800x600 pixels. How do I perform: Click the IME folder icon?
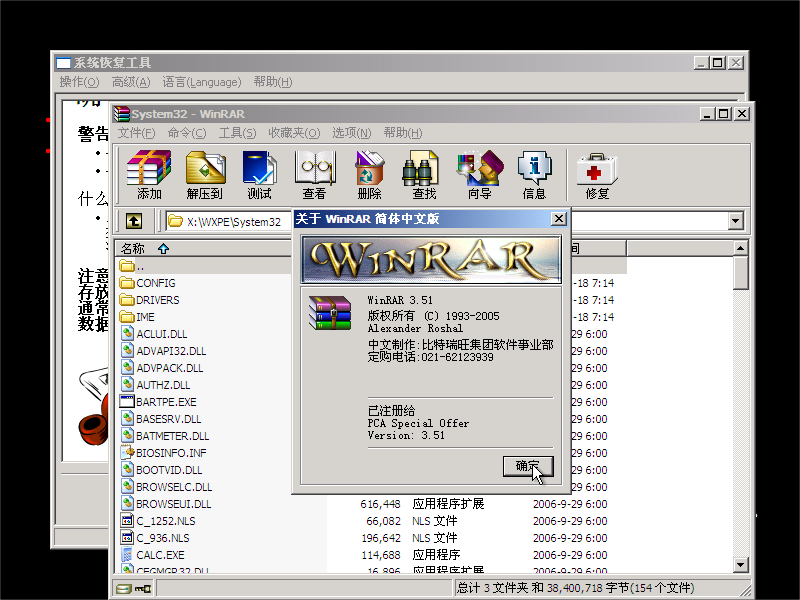click(127, 316)
